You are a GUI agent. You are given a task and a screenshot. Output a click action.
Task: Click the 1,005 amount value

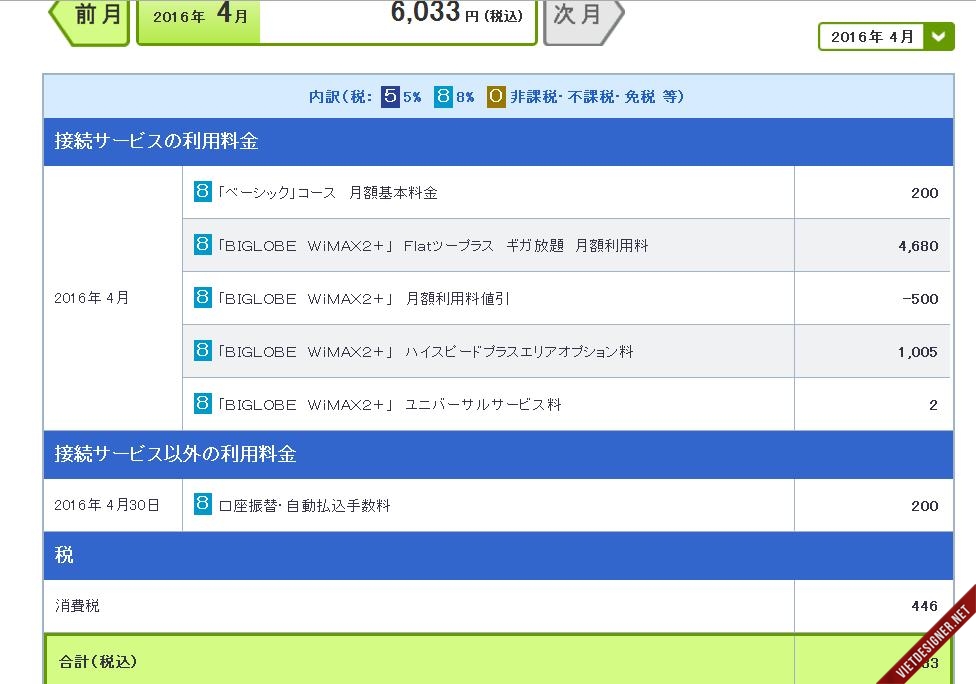point(918,352)
